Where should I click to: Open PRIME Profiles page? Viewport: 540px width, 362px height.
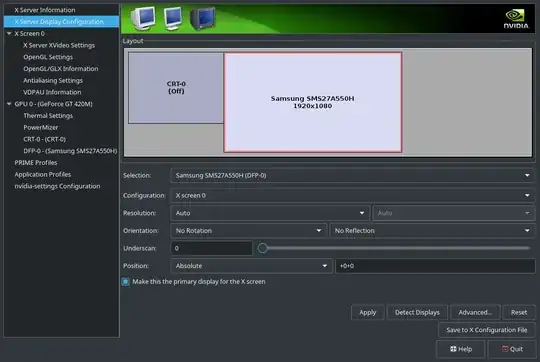tap(36, 162)
